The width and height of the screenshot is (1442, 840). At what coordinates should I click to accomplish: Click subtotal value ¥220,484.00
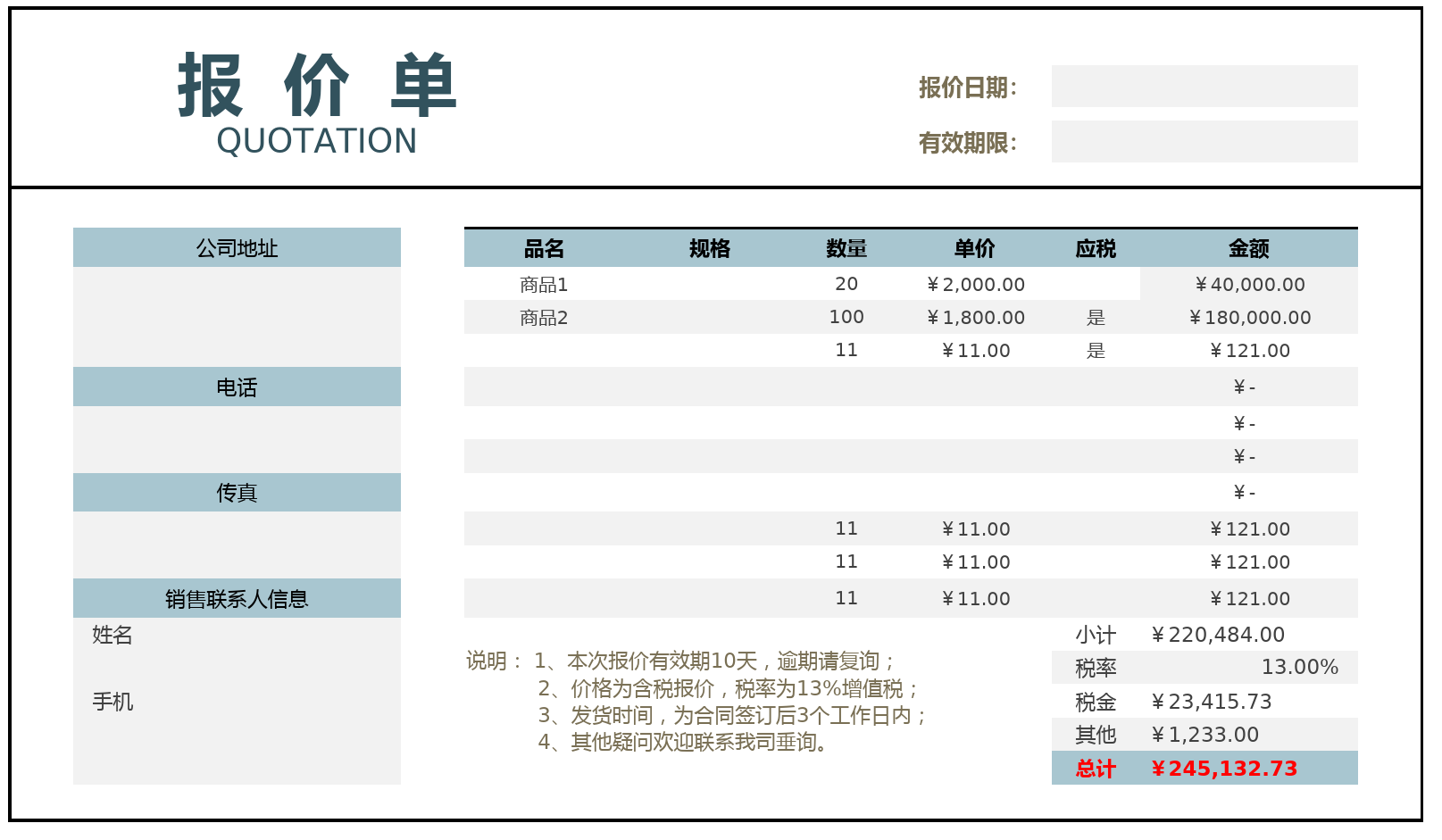[1217, 635]
